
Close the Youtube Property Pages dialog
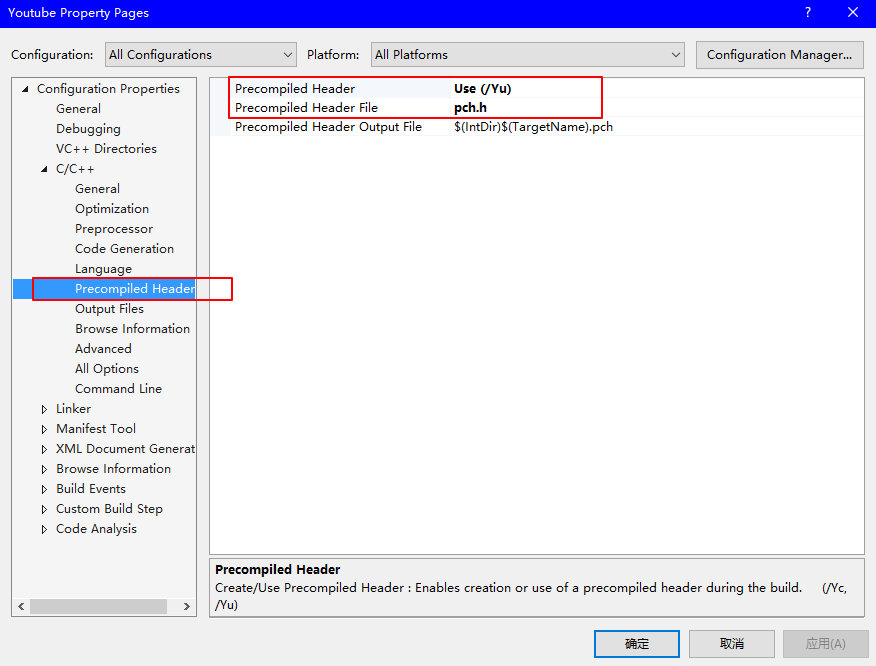[853, 12]
